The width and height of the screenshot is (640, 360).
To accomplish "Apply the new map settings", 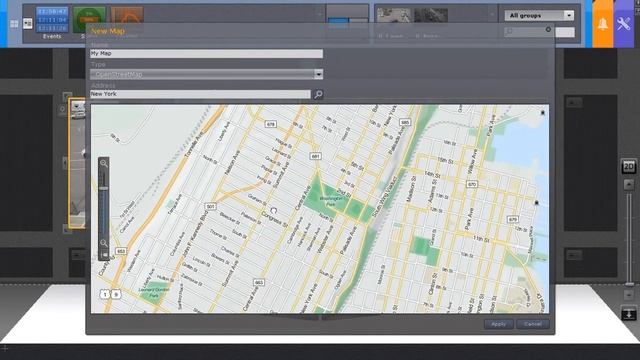I will [x=499, y=324].
